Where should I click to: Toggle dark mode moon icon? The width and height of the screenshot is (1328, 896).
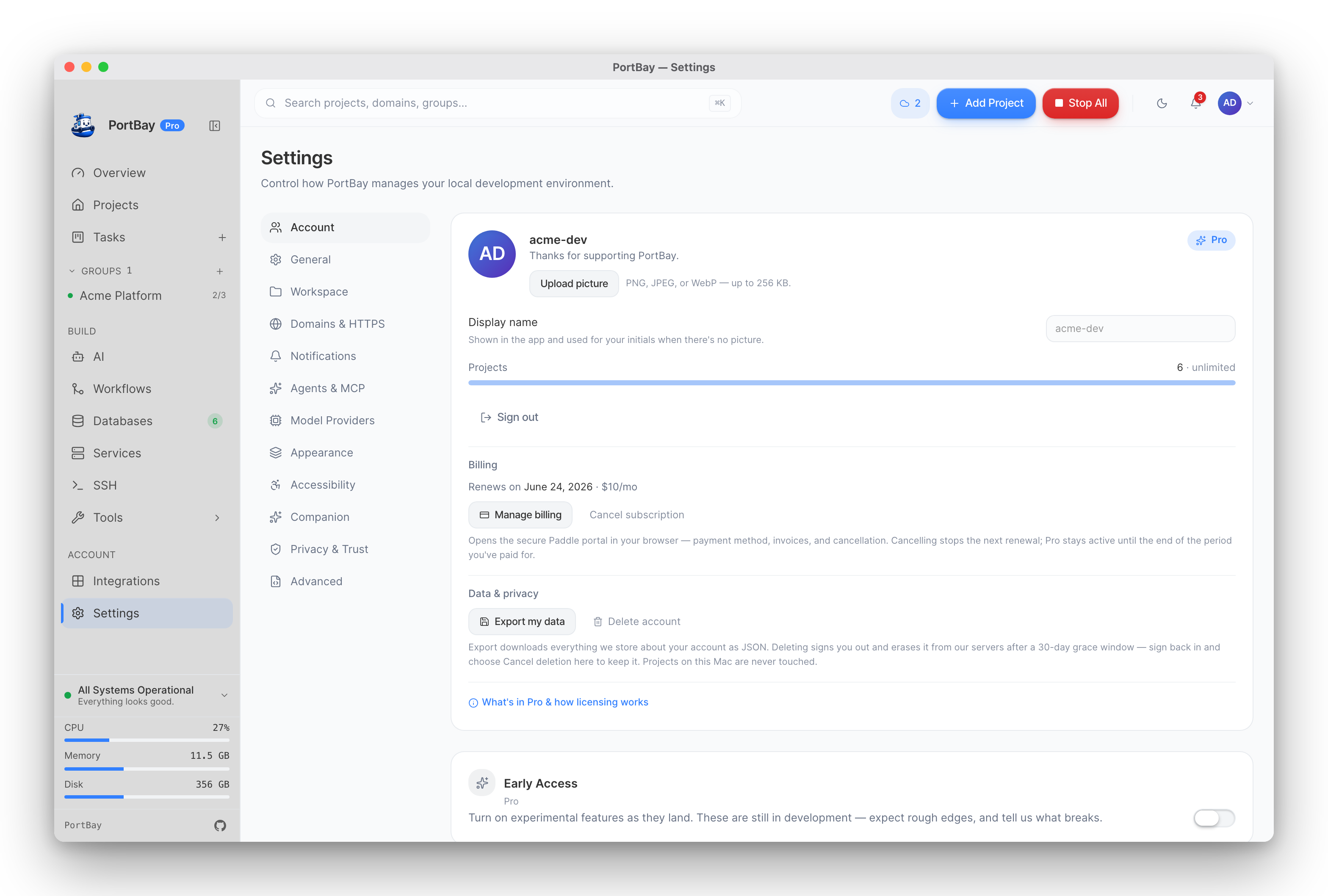[x=1162, y=103]
